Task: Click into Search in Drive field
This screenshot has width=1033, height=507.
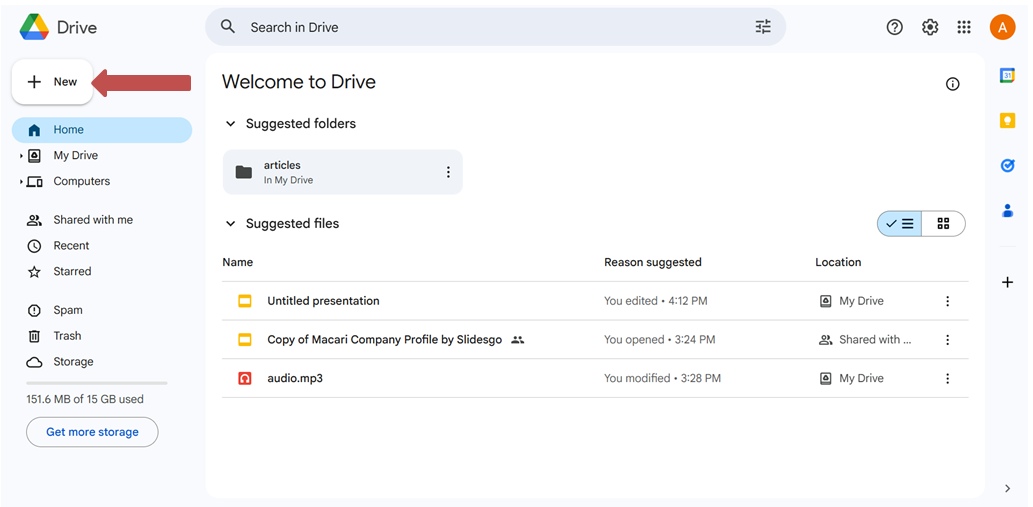Action: tap(494, 27)
